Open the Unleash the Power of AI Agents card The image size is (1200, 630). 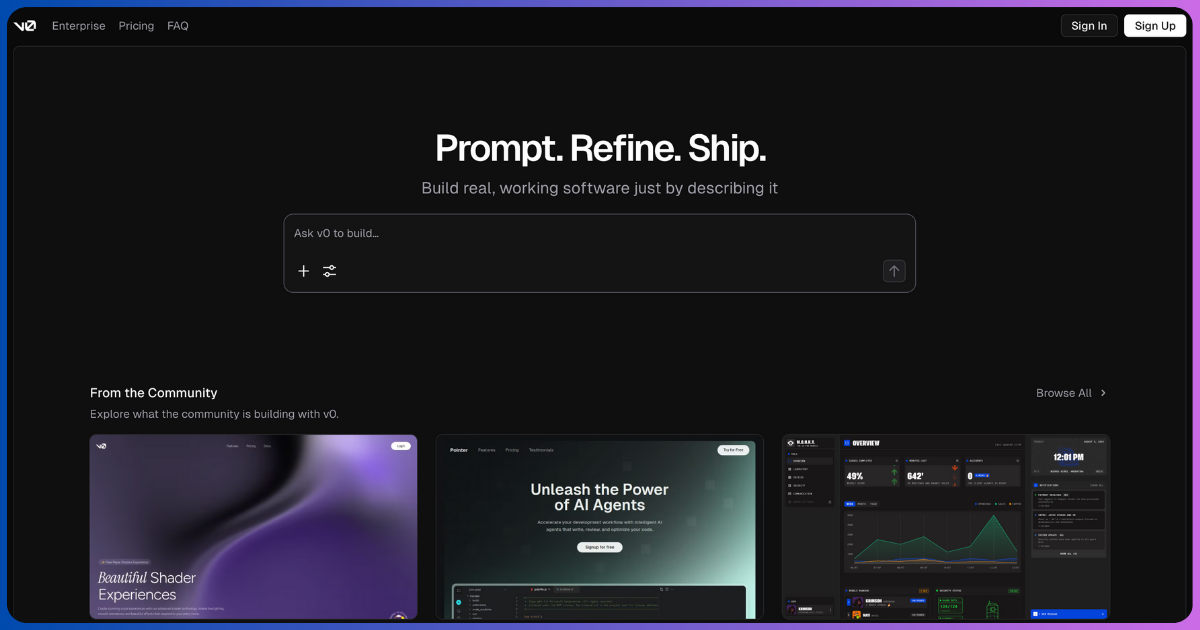click(599, 527)
